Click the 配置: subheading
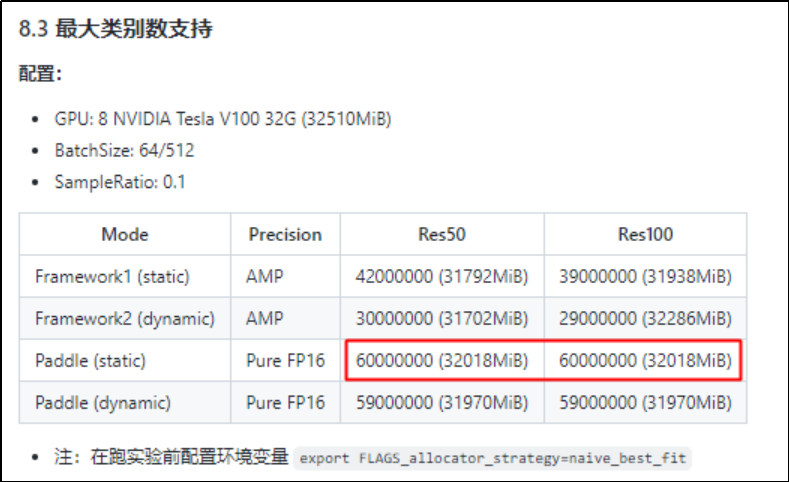The height and width of the screenshot is (482, 789). click(40, 73)
